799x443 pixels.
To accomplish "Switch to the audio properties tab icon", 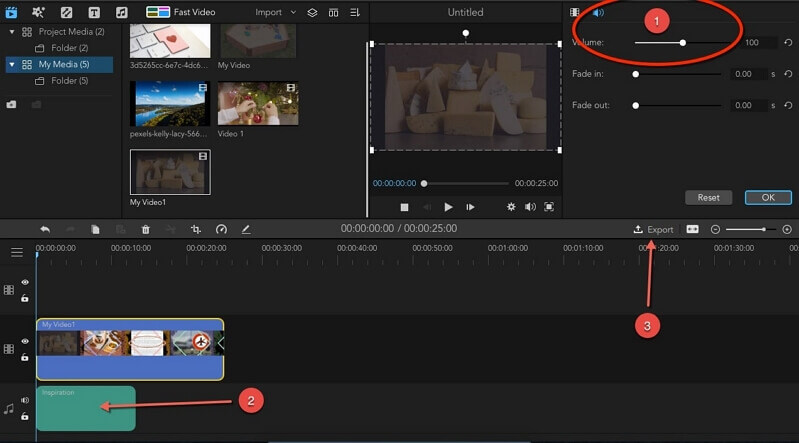I will (598, 12).
